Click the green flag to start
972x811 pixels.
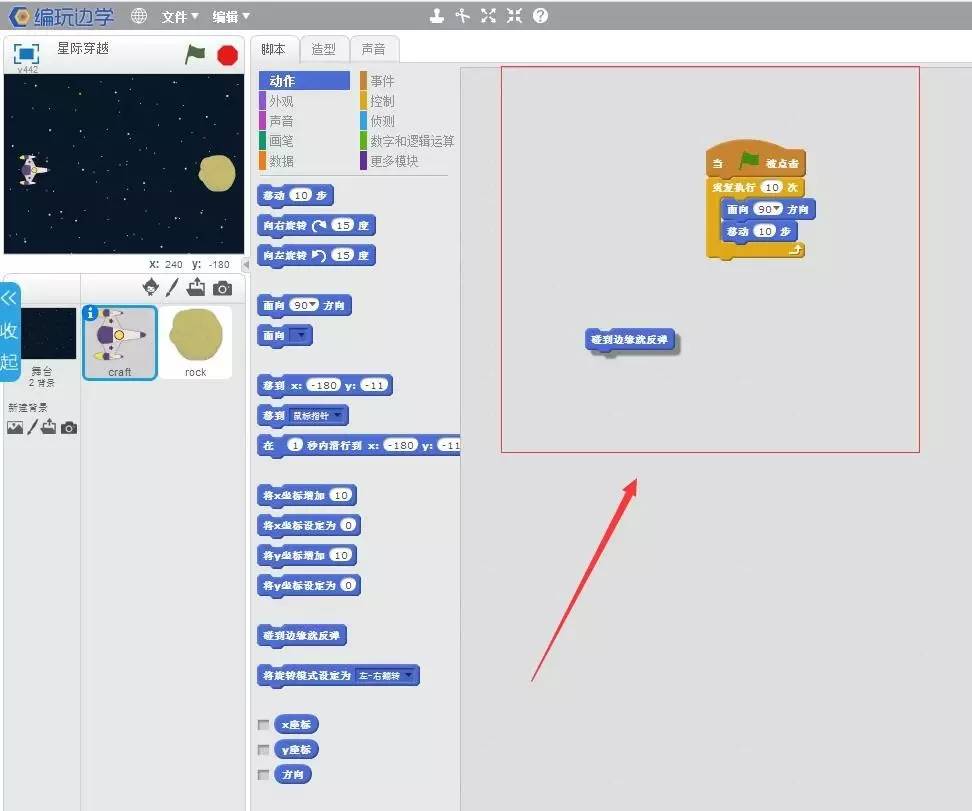pos(195,55)
